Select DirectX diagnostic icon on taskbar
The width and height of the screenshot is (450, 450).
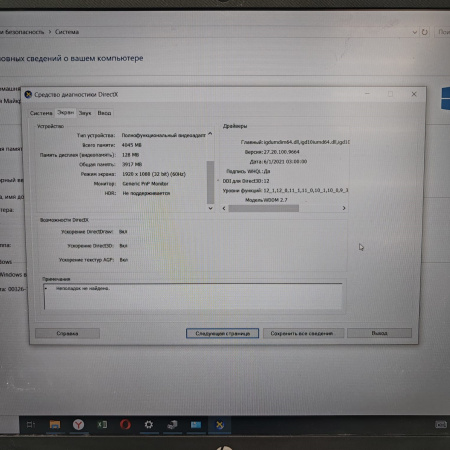pos(219,425)
